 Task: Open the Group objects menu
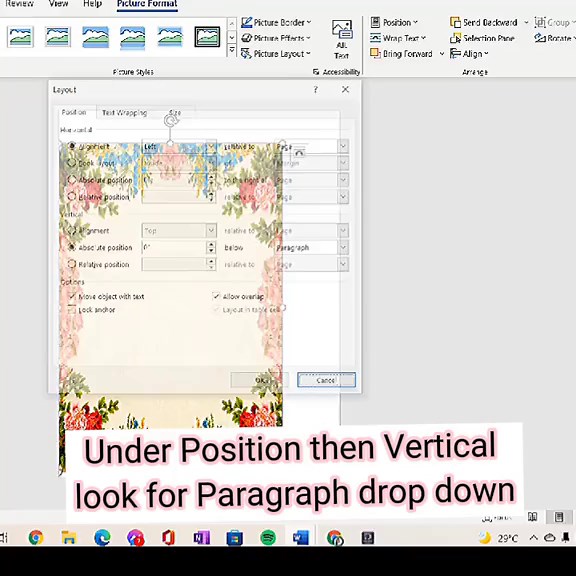coord(554,22)
